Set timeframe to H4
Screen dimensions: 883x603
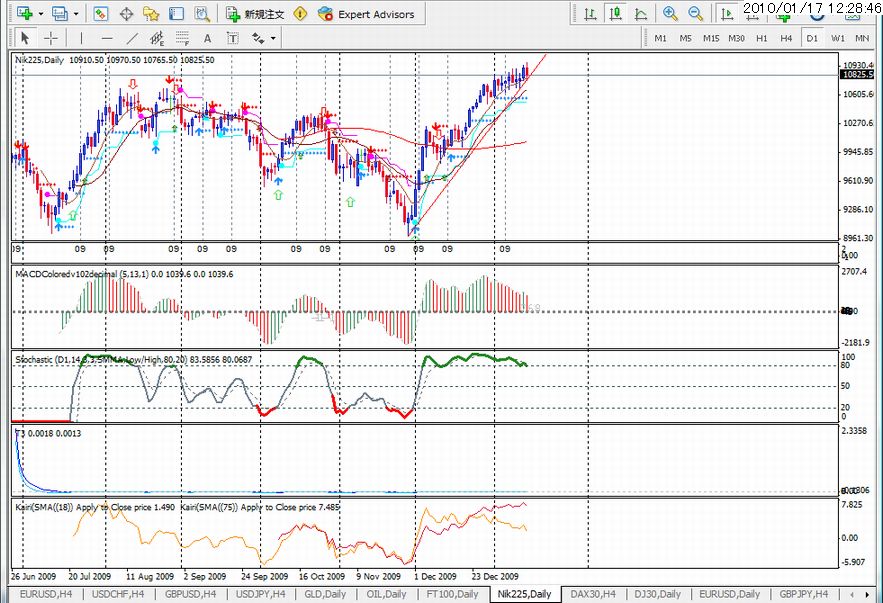[x=786, y=38]
